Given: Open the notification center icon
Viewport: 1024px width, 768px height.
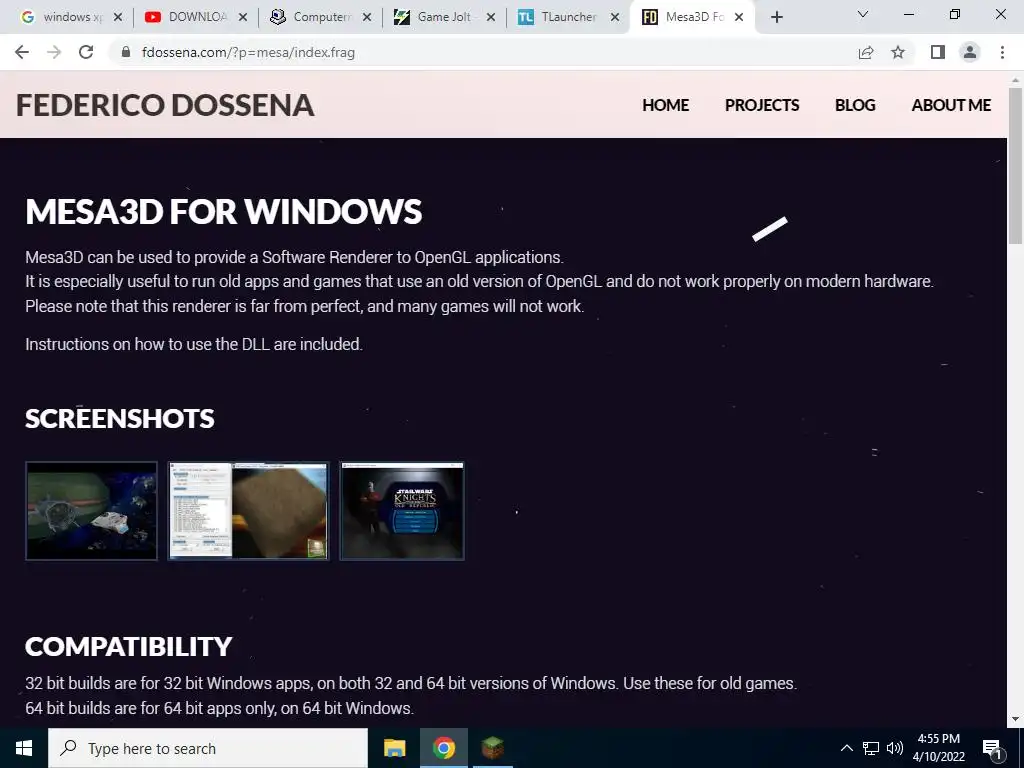Looking at the screenshot, I should tap(993, 748).
